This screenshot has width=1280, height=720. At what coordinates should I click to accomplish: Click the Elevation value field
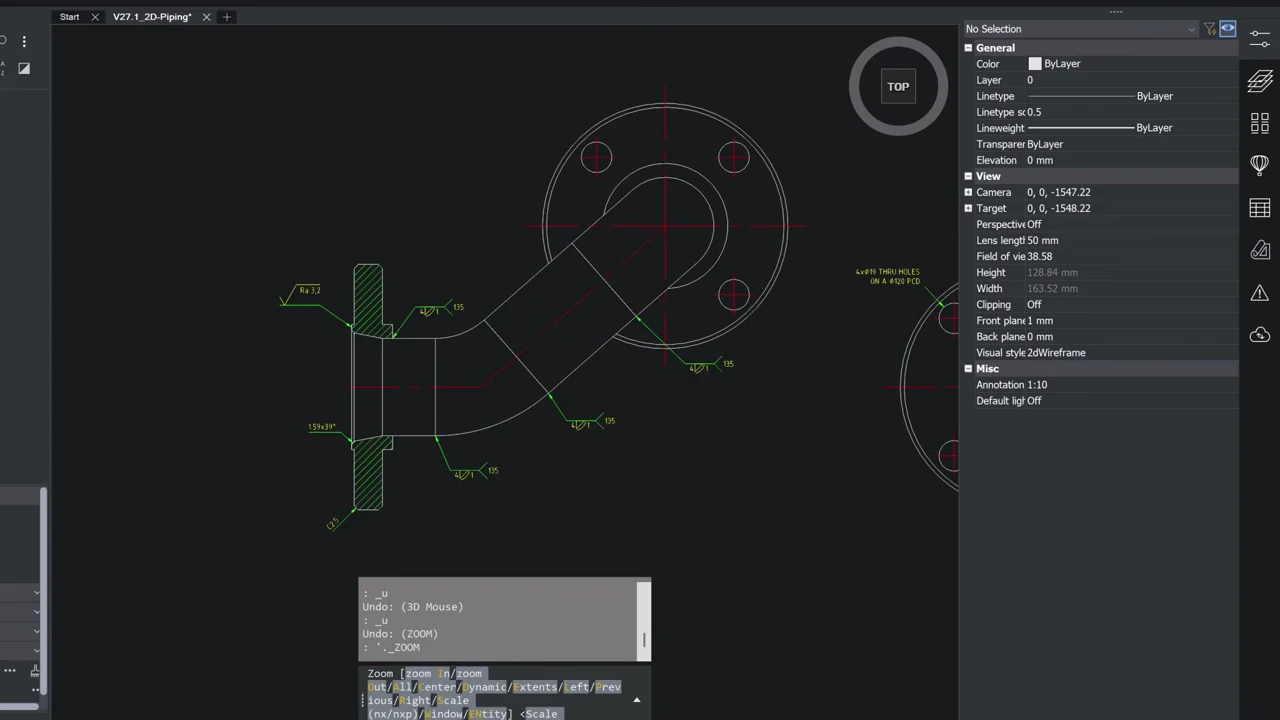click(1130, 160)
